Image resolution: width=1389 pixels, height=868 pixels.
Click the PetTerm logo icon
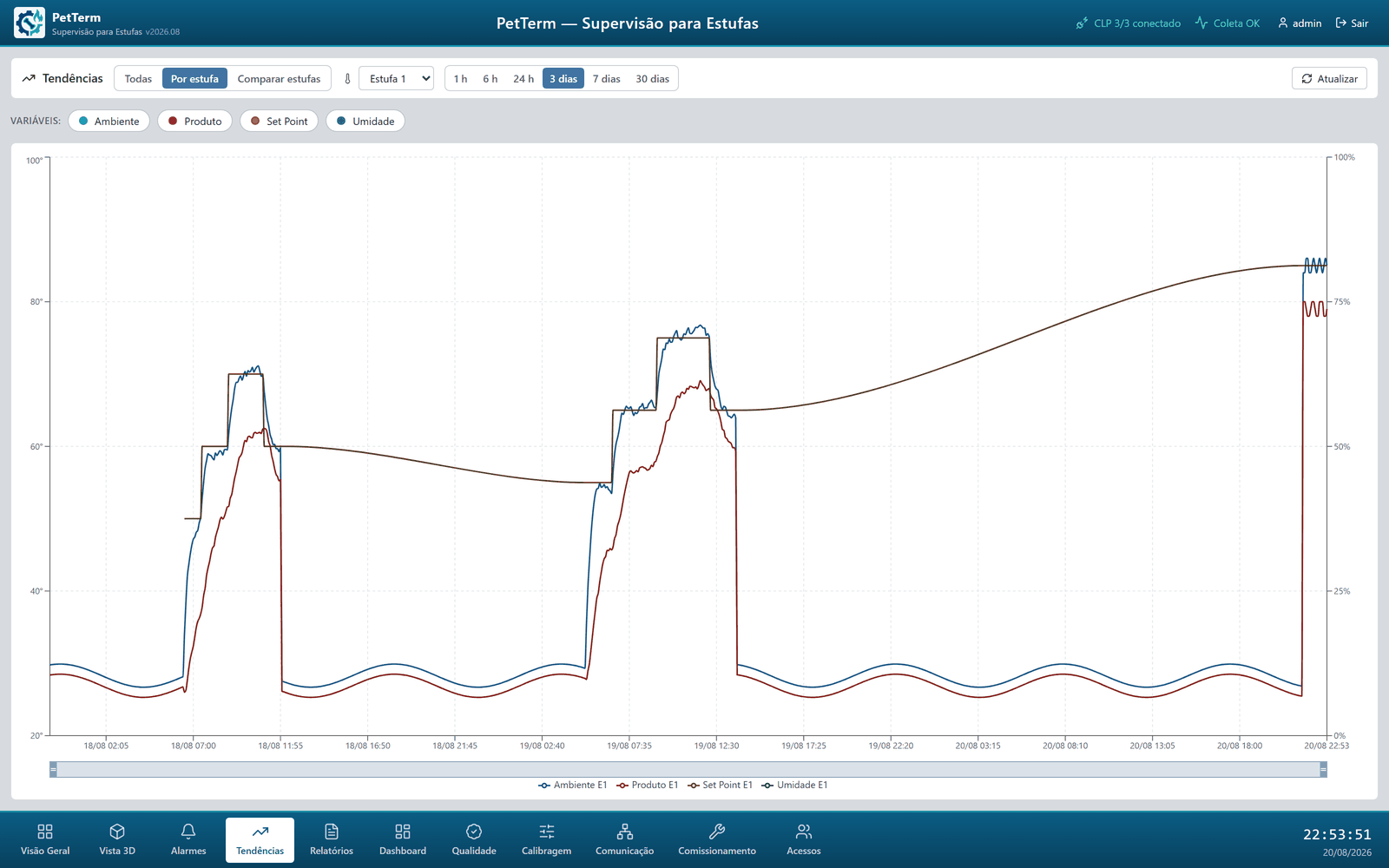click(x=30, y=23)
